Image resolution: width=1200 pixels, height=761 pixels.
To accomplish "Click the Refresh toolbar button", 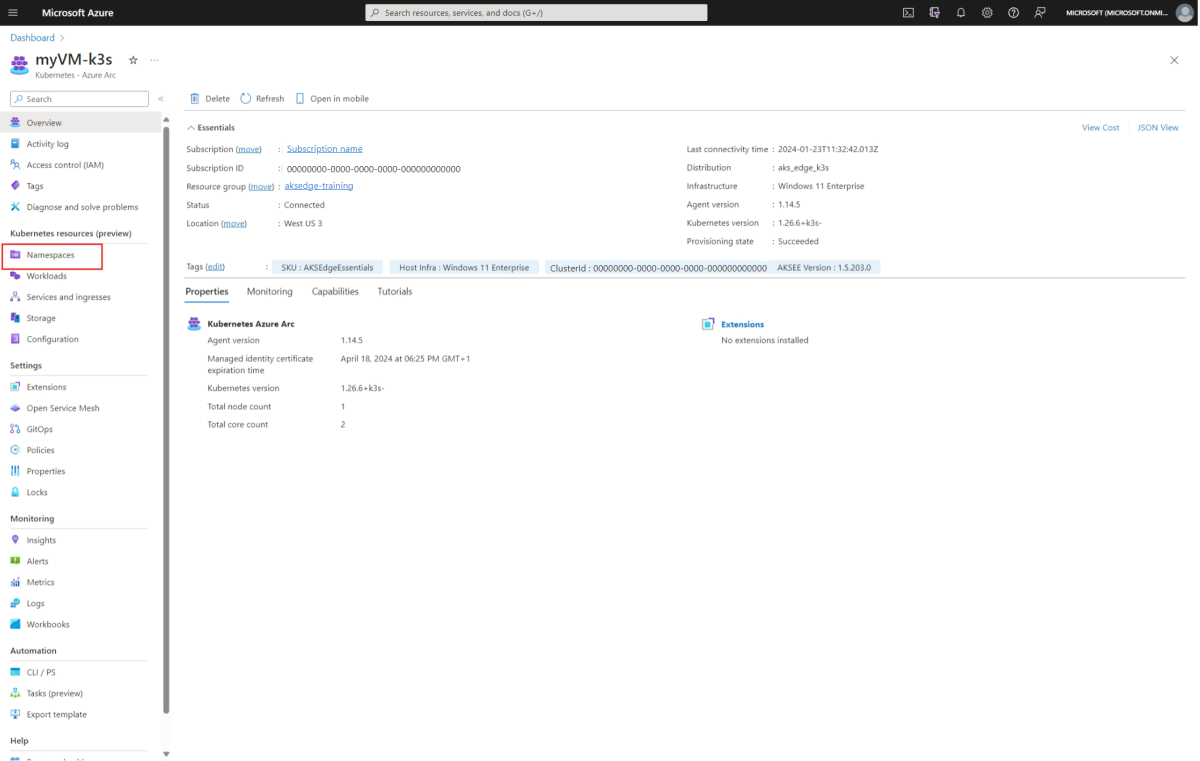I will pyautogui.click(x=263, y=99).
